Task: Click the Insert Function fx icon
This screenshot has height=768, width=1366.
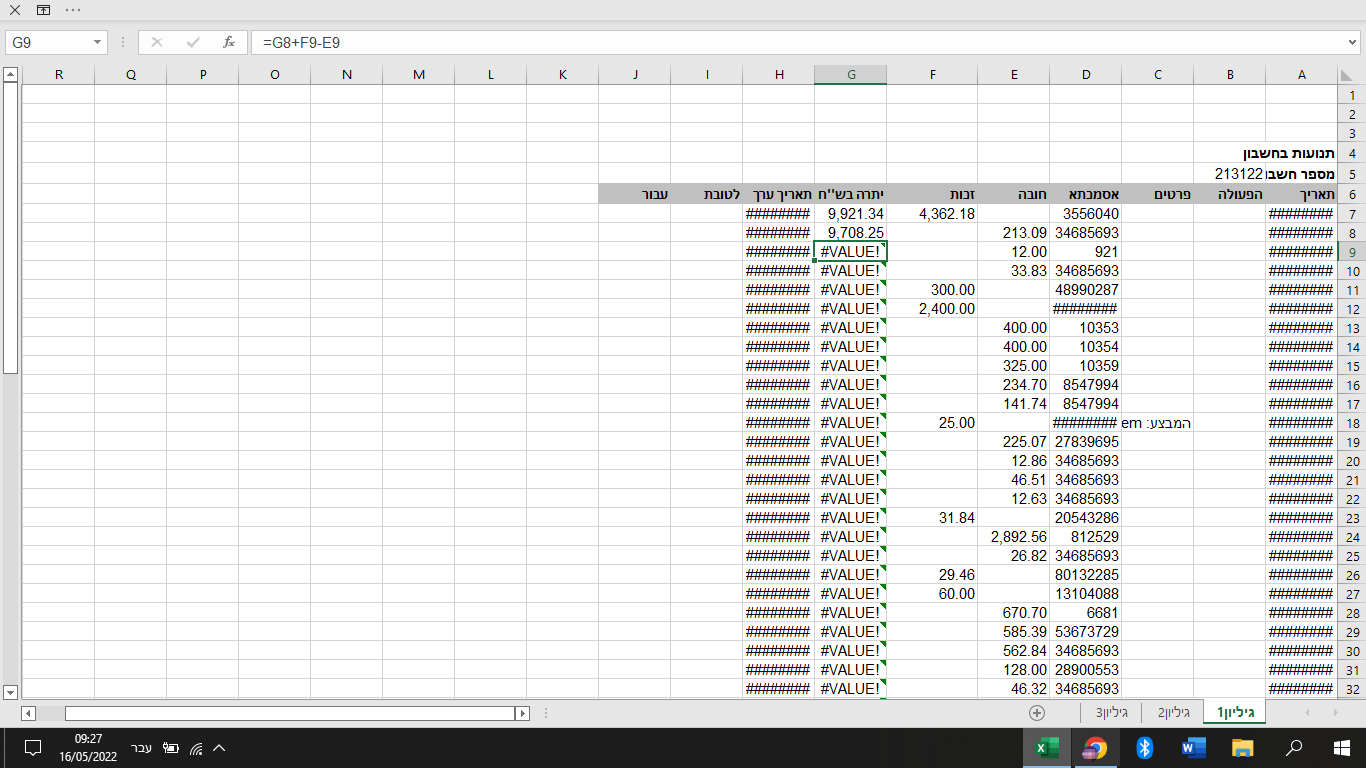Action: pyautogui.click(x=228, y=42)
